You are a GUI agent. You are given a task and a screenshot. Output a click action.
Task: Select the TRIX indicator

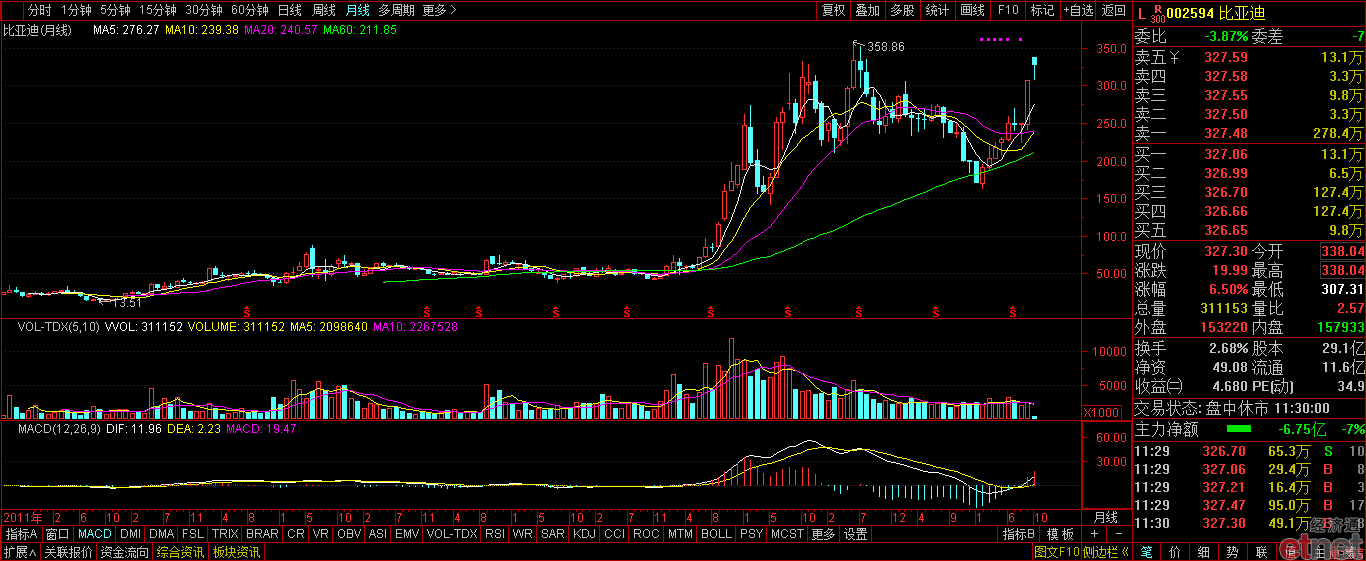click(x=225, y=534)
